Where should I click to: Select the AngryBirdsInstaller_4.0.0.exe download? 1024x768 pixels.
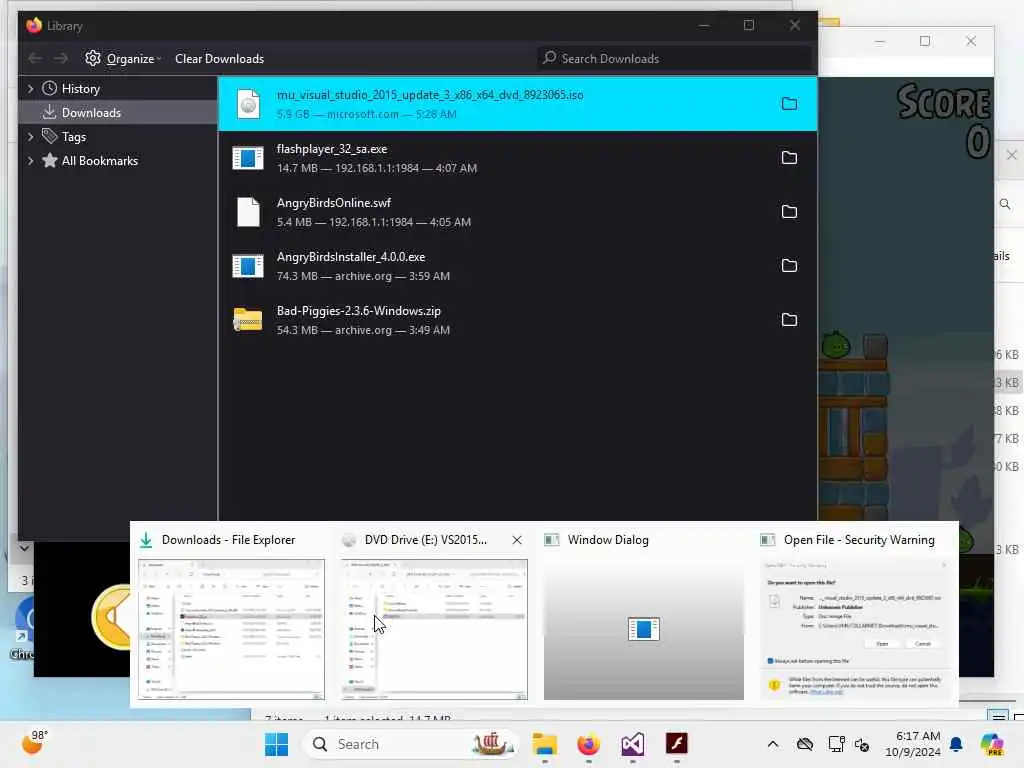(x=517, y=266)
